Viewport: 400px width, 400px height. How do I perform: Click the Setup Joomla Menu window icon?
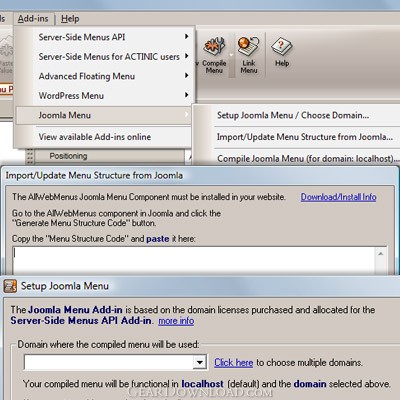[10, 286]
